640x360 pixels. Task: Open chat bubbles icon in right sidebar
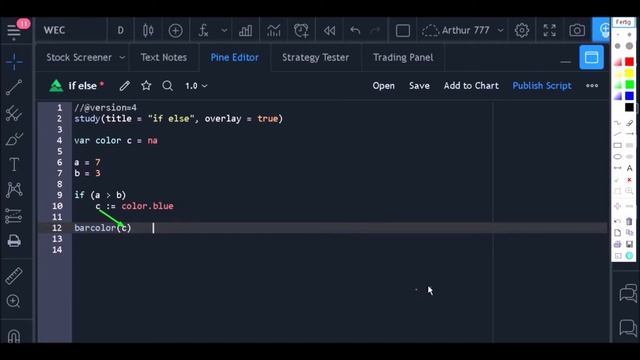[x=628, y=293]
